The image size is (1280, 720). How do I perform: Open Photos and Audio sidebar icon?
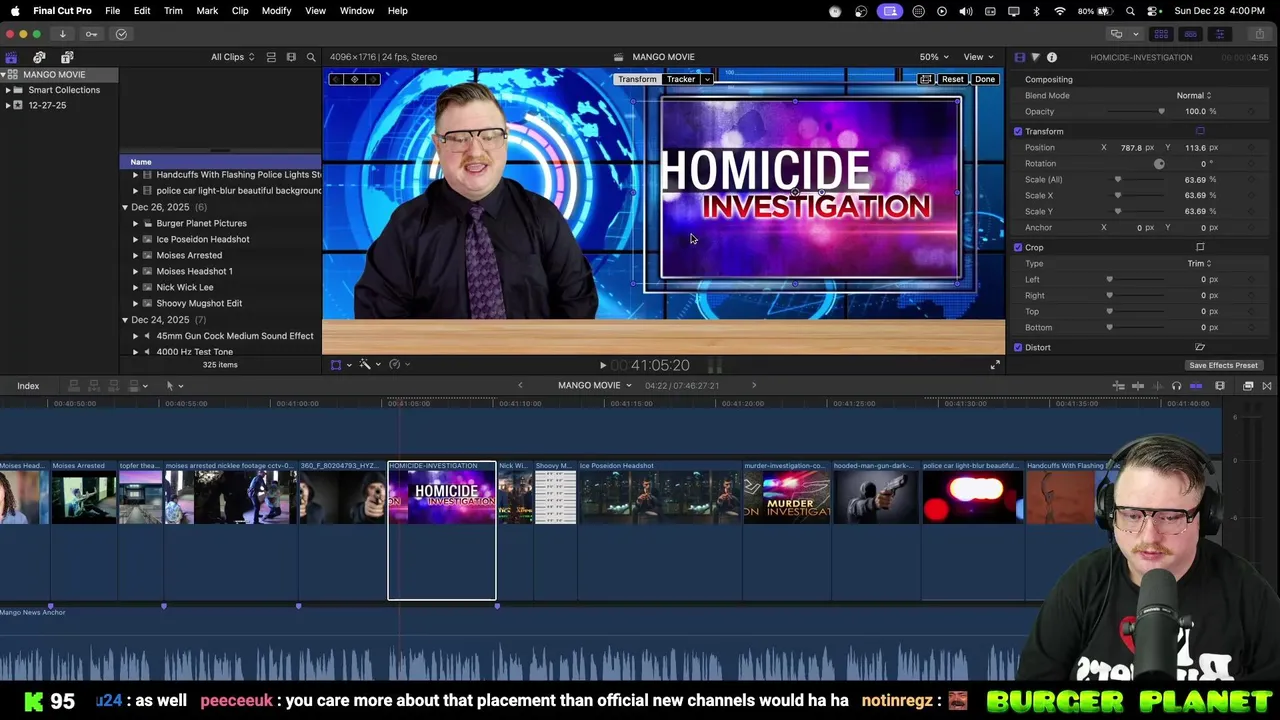click(x=39, y=57)
